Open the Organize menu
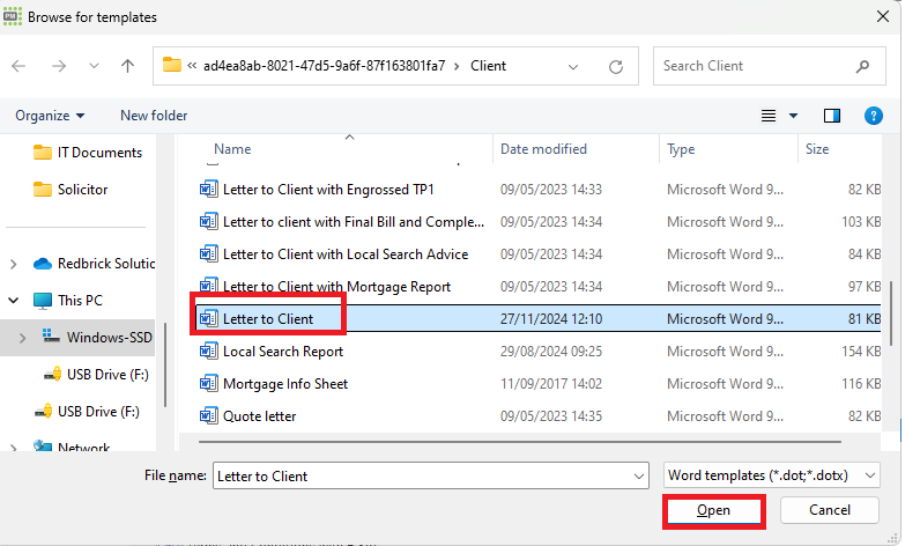 point(50,116)
